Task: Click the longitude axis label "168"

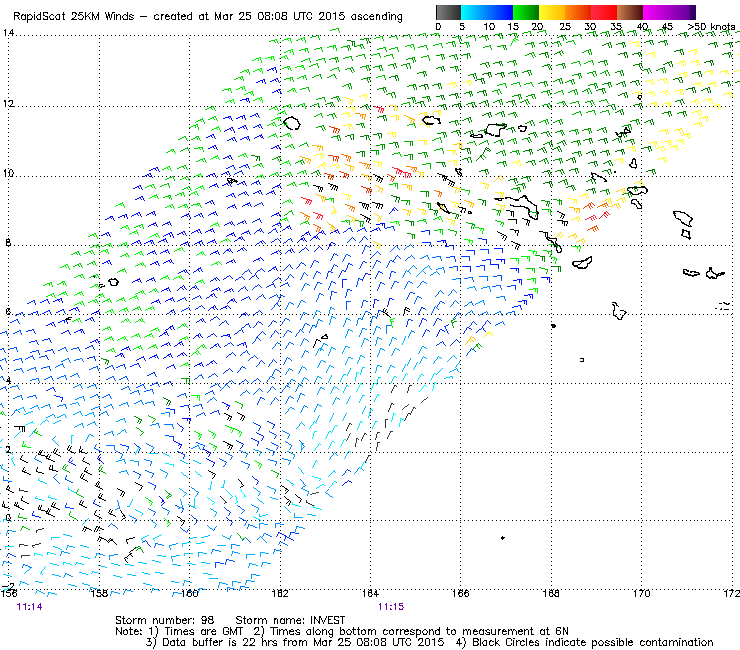Action: pyautogui.click(x=551, y=593)
